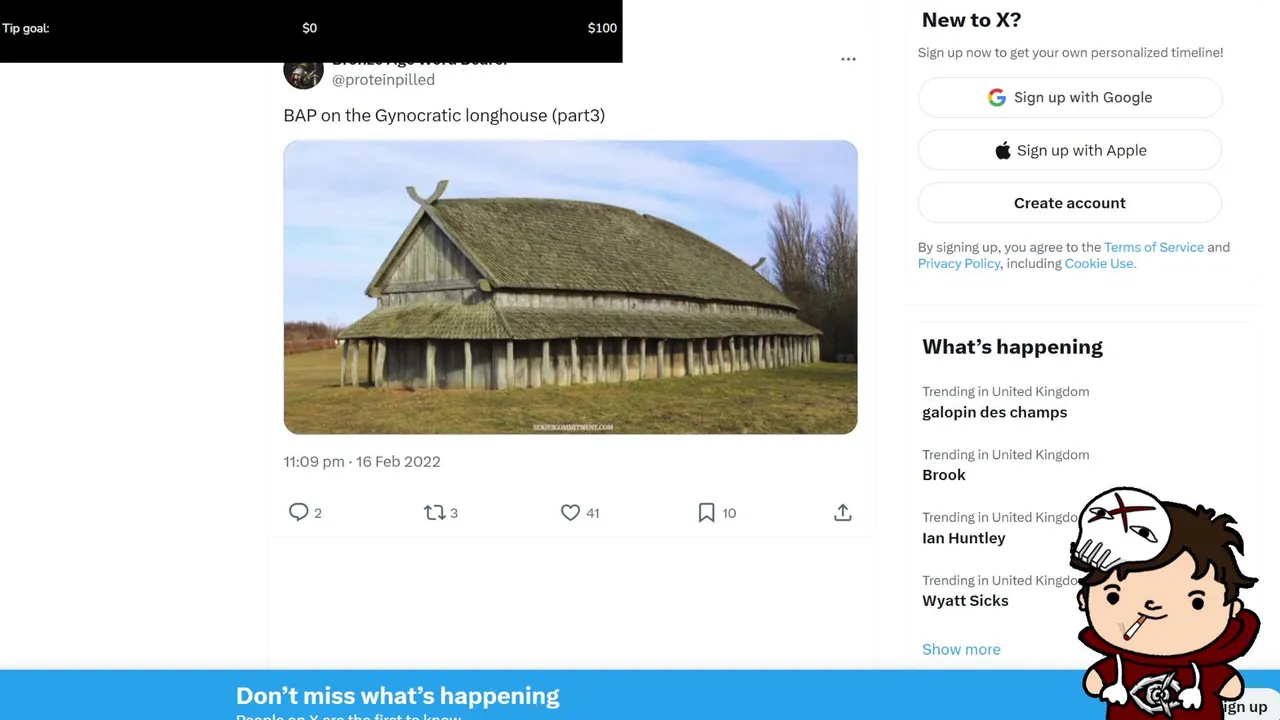Open the Ian Huntley trending topic
Image resolution: width=1280 pixels, height=720 pixels.
pyautogui.click(x=963, y=538)
